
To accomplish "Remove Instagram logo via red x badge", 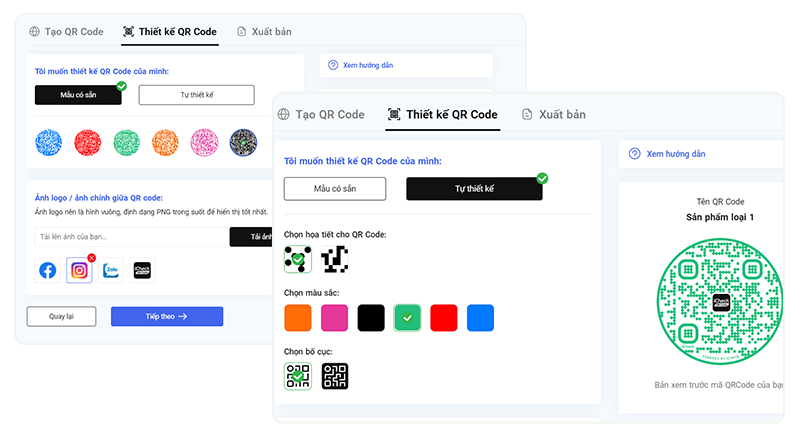I will (91, 258).
